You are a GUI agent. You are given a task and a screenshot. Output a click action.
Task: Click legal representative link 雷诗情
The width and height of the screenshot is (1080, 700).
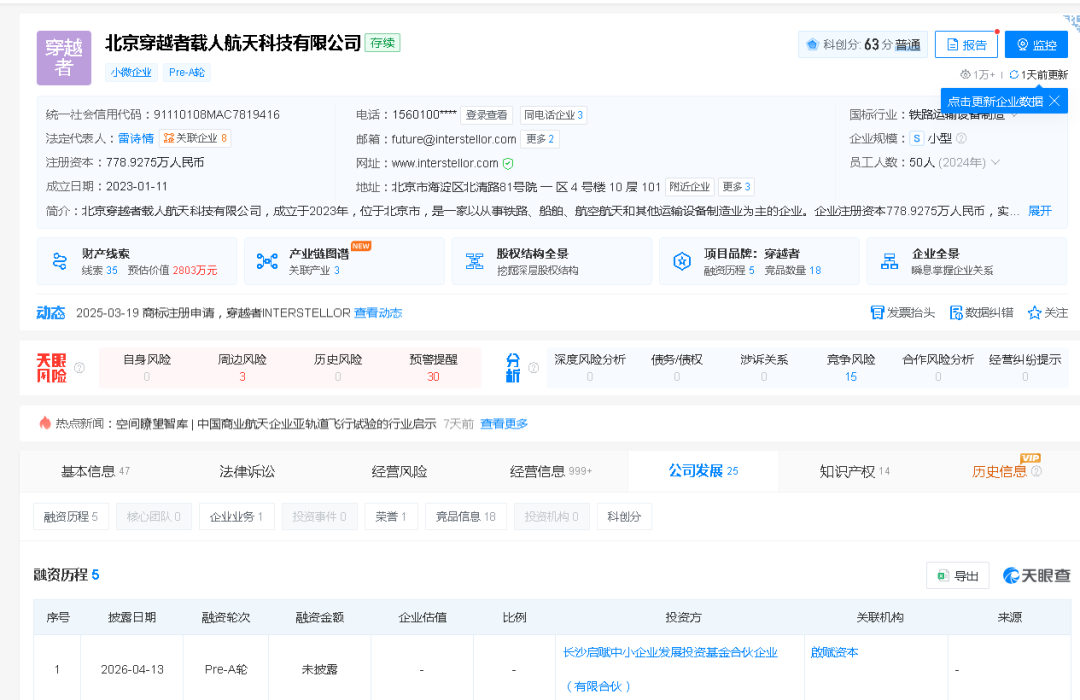point(135,138)
